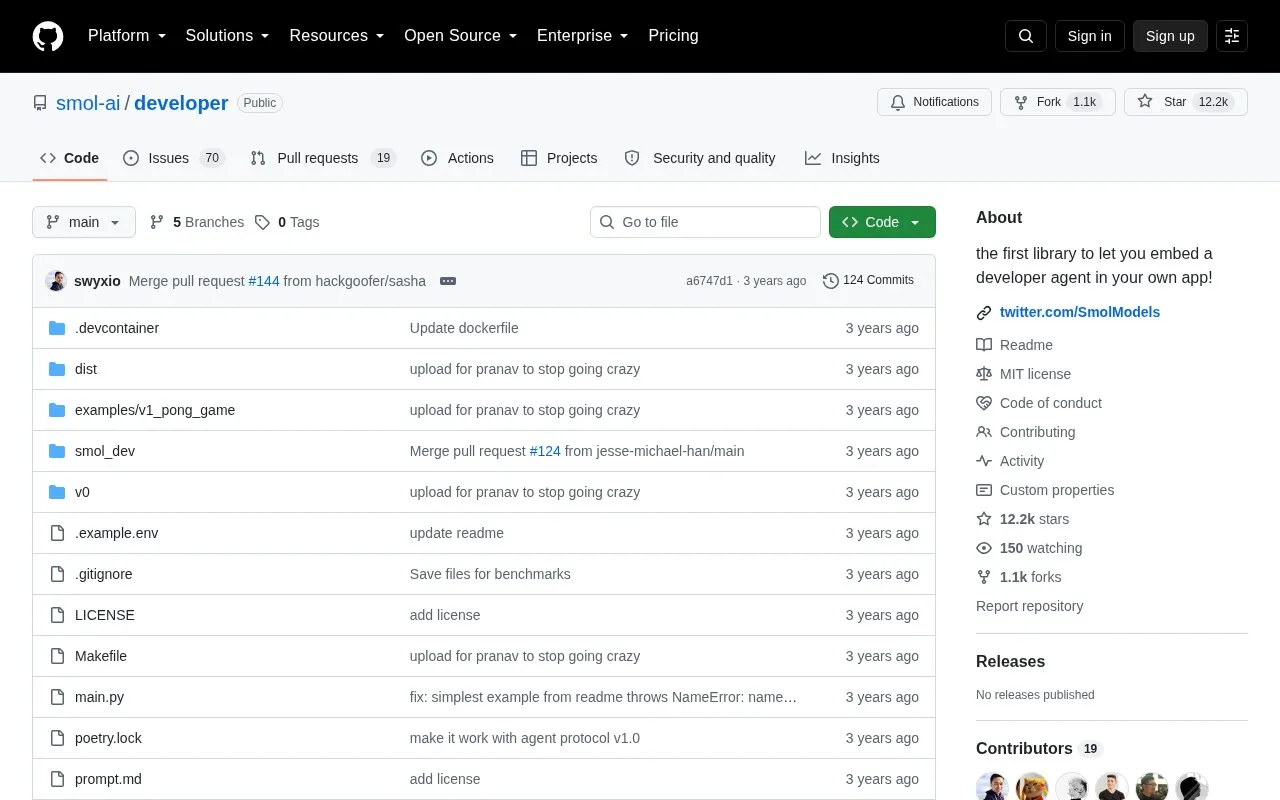Click the Sign in button

[x=1089, y=36]
